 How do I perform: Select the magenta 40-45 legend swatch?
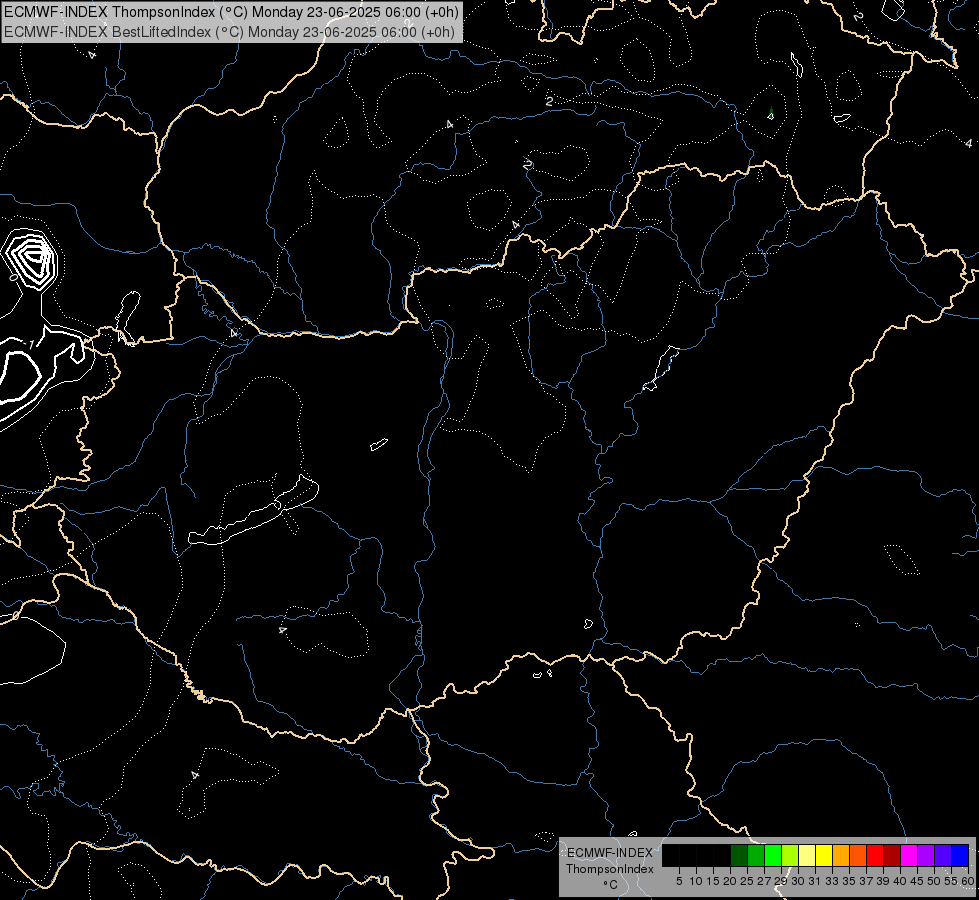(x=909, y=855)
